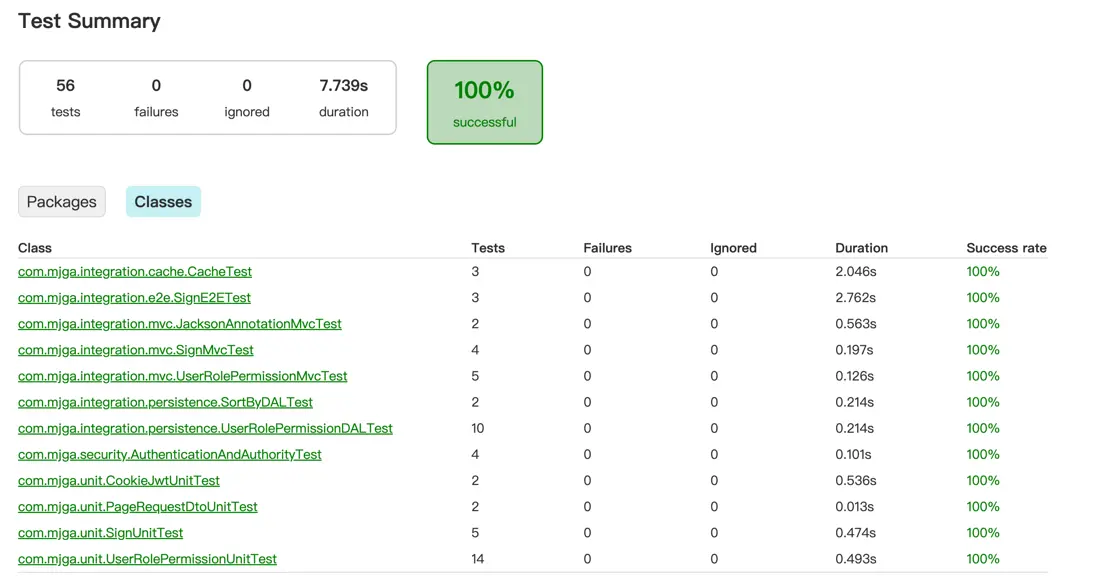Open the SortByDALTest class link
This screenshot has height=577, width=1098.
click(x=165, y=402)
